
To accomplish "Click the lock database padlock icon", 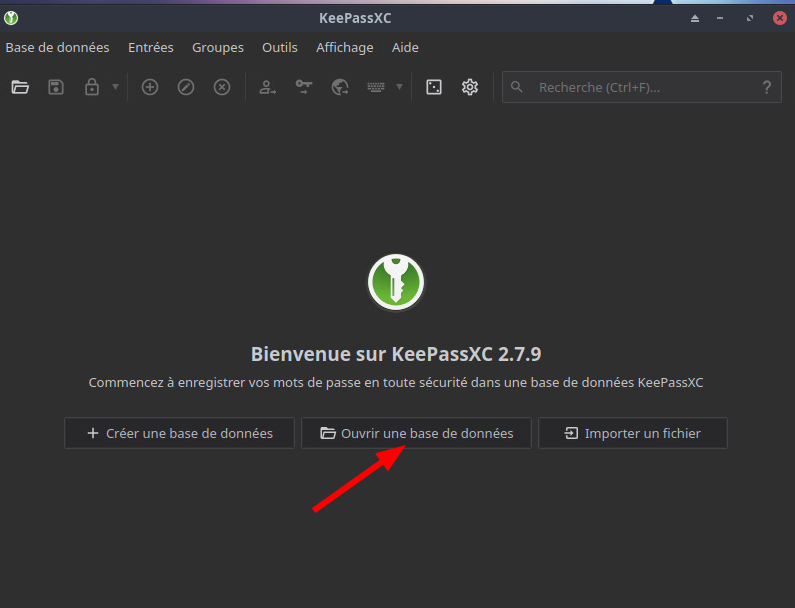I will click(92, 87).
